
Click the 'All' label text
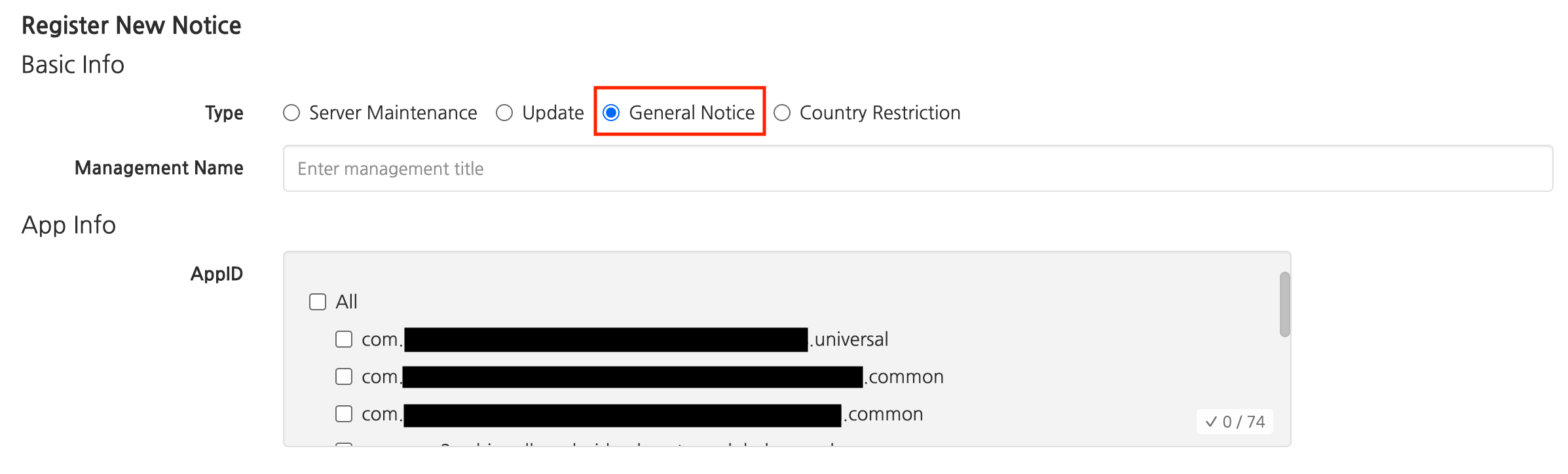point(346,302)
